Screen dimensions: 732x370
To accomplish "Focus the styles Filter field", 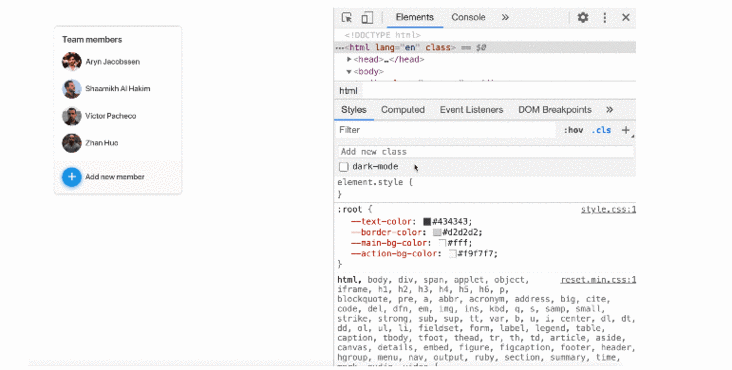I will (x=446, y=130).
